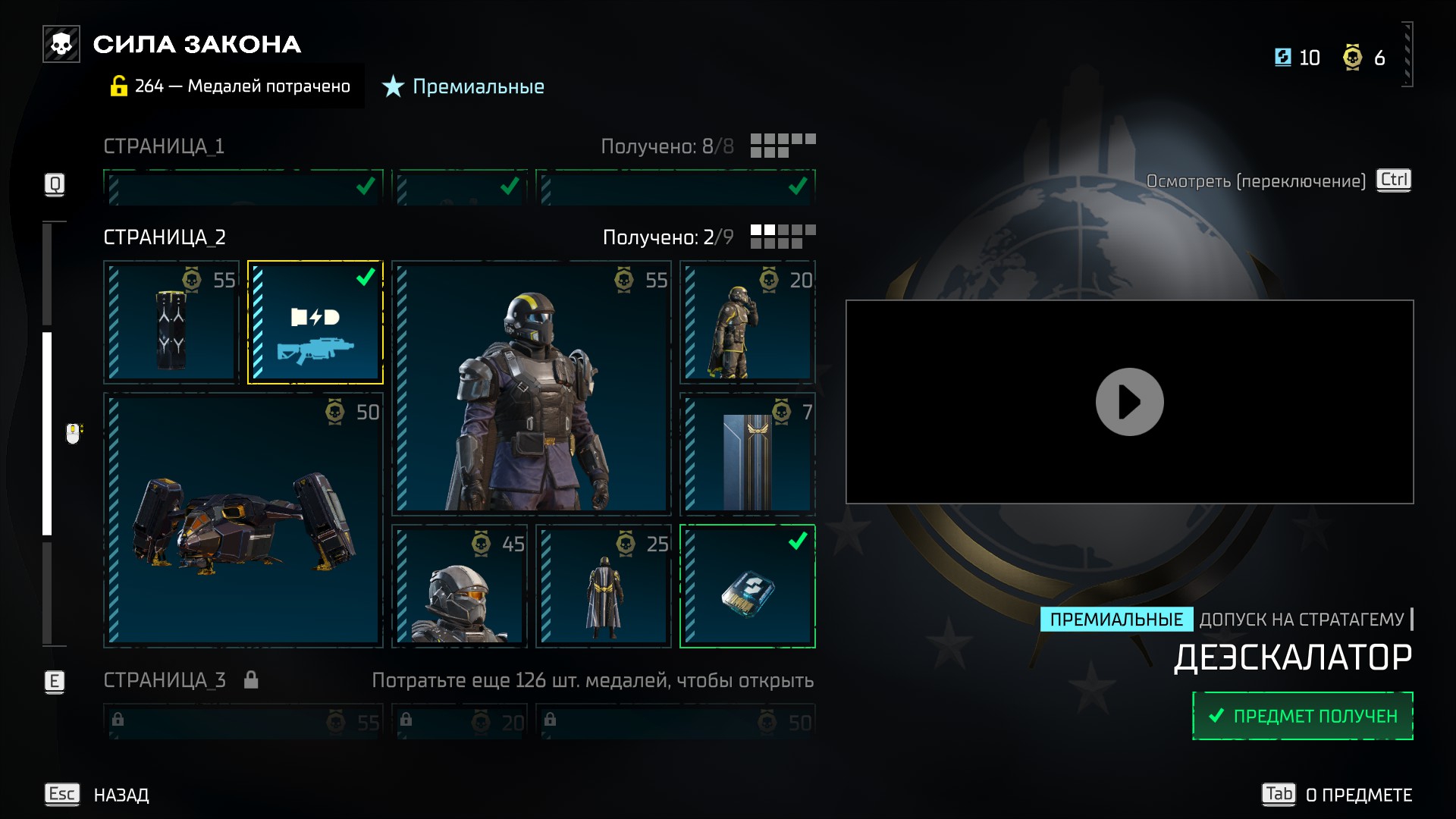Image resolution: width=1456 pixels, height=819 pixels.
Task: Open the Премиальные warbond tab
Action: (x=463, y=86)
